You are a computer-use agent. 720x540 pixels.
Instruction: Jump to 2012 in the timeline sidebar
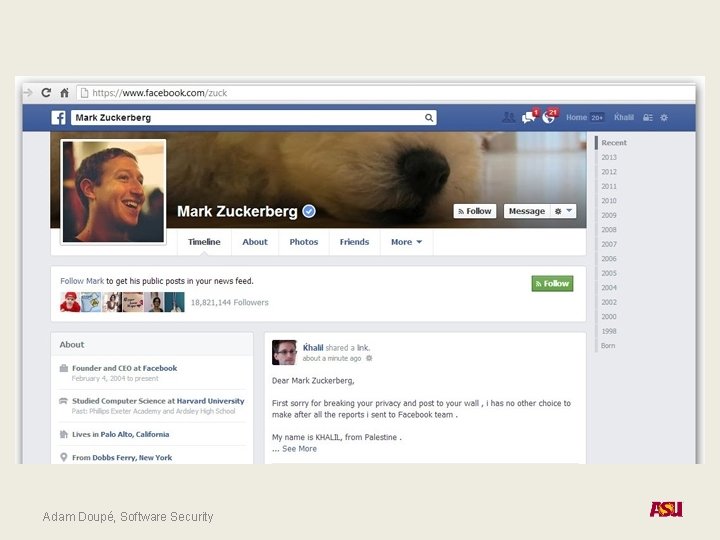[x=609, y=172]
